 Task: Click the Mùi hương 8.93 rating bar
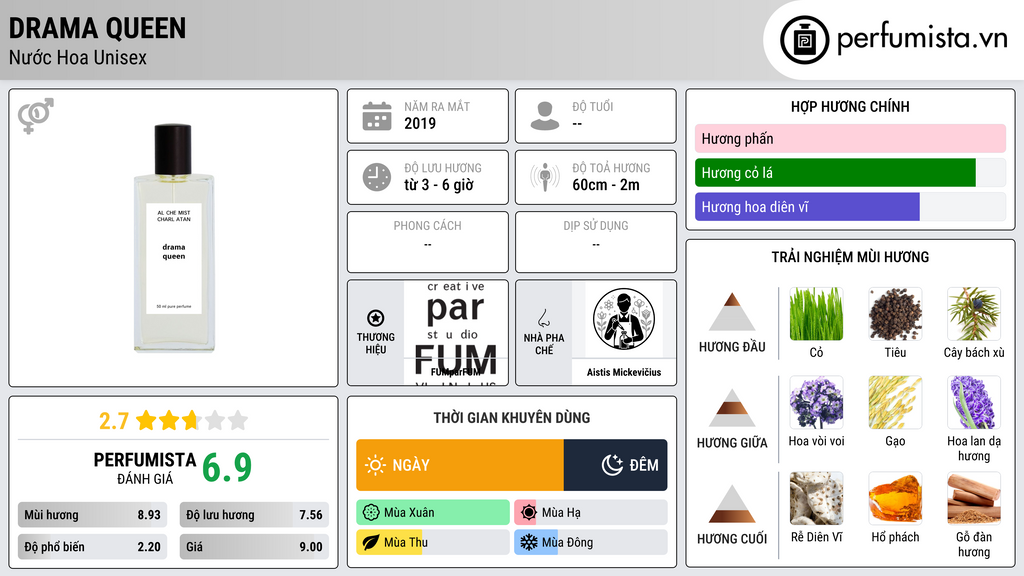92,515
